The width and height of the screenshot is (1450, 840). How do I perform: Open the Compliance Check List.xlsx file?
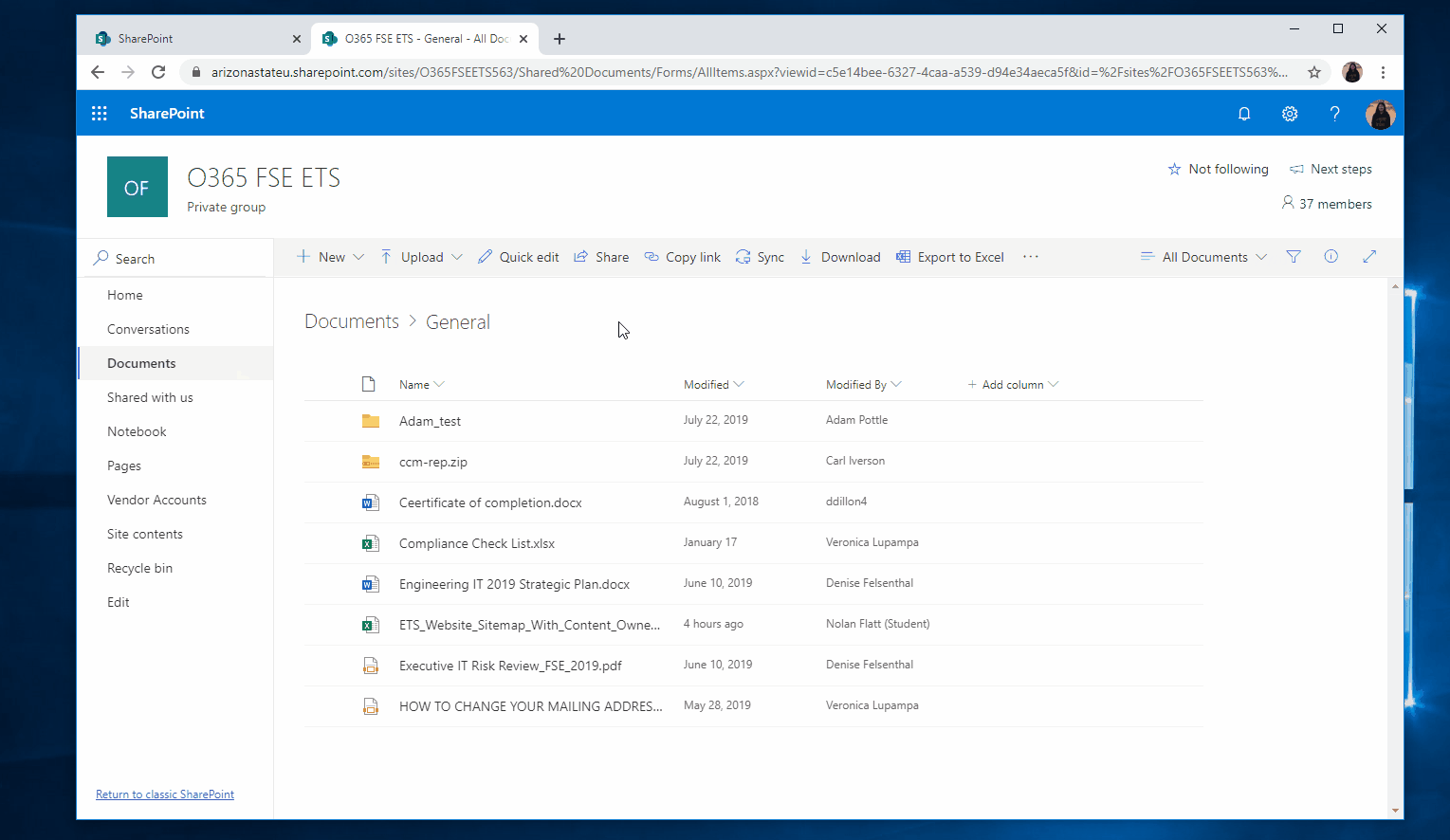476,543
